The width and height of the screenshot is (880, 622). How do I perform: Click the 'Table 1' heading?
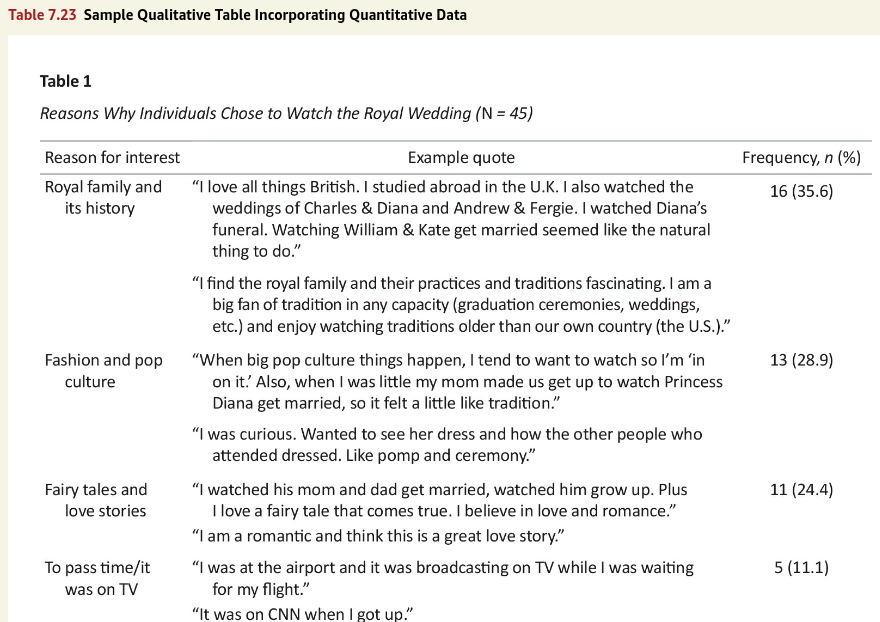[x=66, y=81]
